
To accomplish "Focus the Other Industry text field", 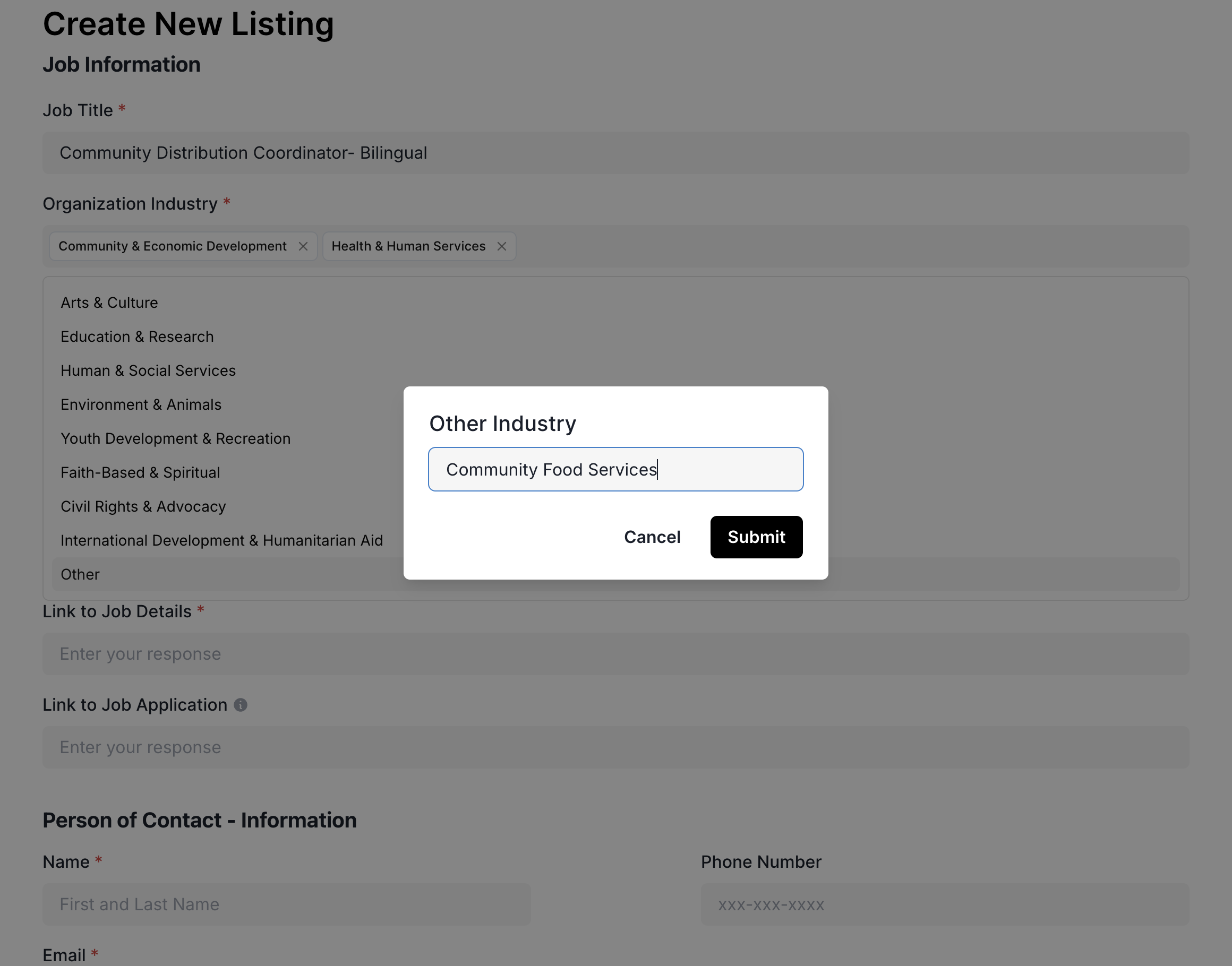I will point(615,469).
